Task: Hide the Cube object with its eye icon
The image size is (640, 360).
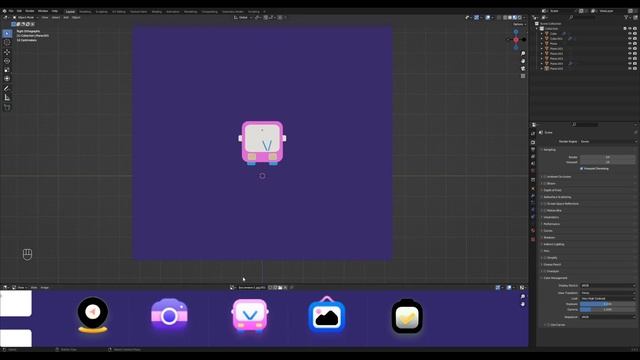Action: 630,34
